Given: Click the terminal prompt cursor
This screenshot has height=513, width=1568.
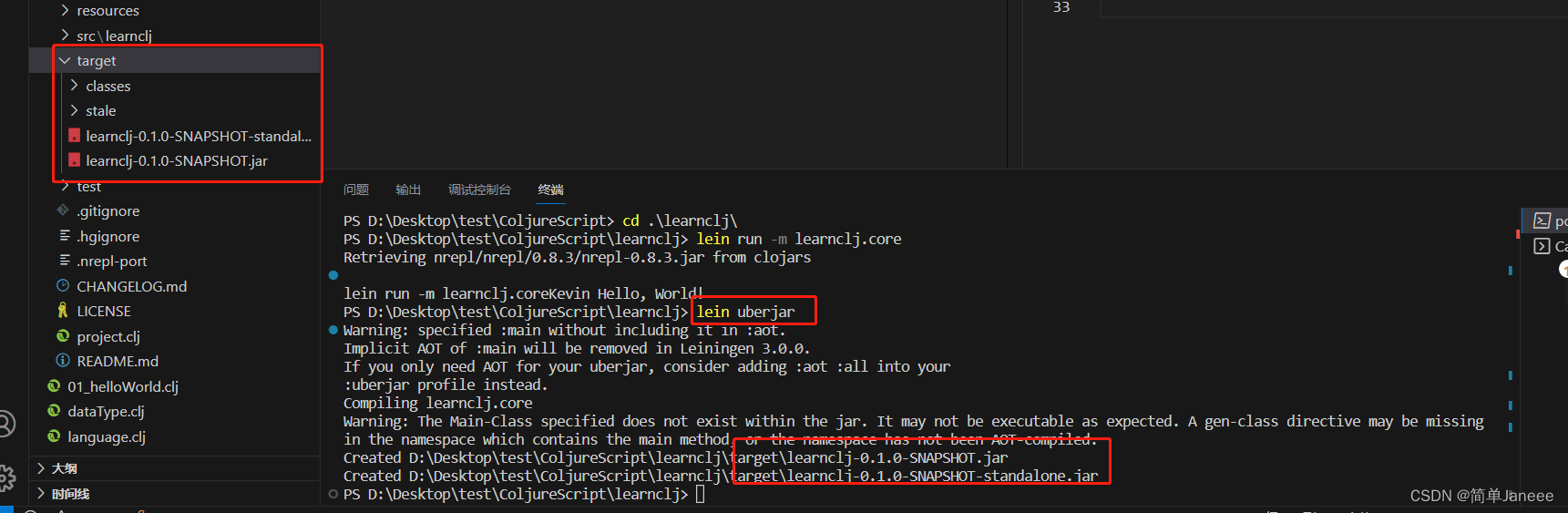Looking at the screenshot, I should click(x=701, y=494).
